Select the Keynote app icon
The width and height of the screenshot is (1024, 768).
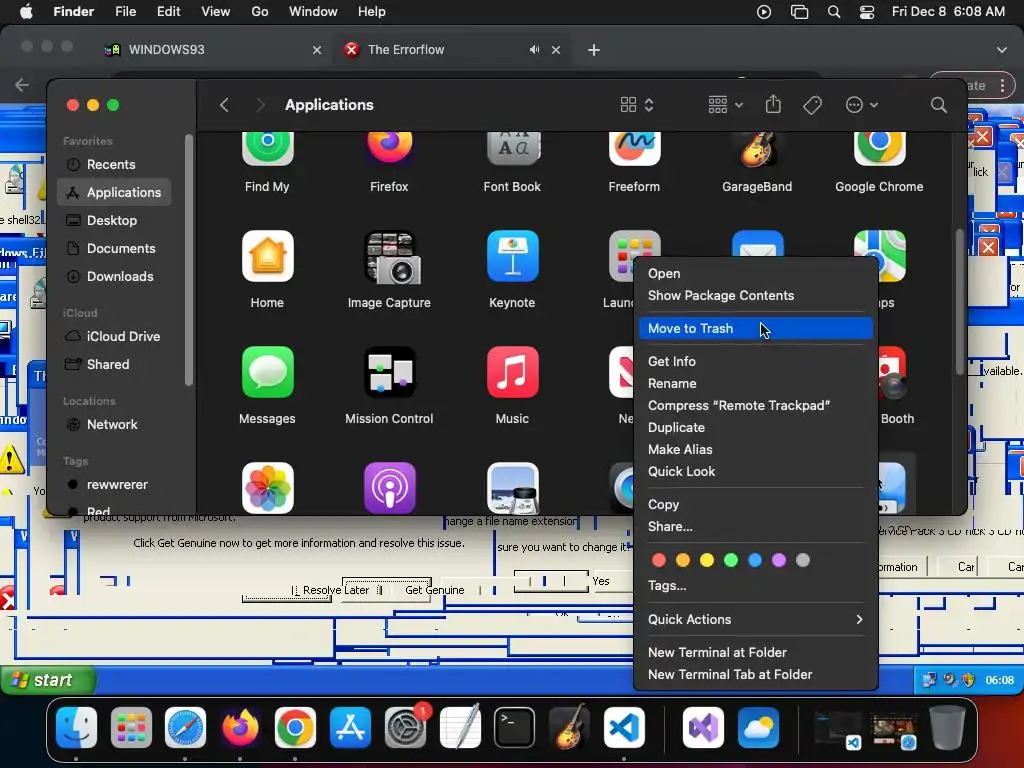click(x=512, y=256)
